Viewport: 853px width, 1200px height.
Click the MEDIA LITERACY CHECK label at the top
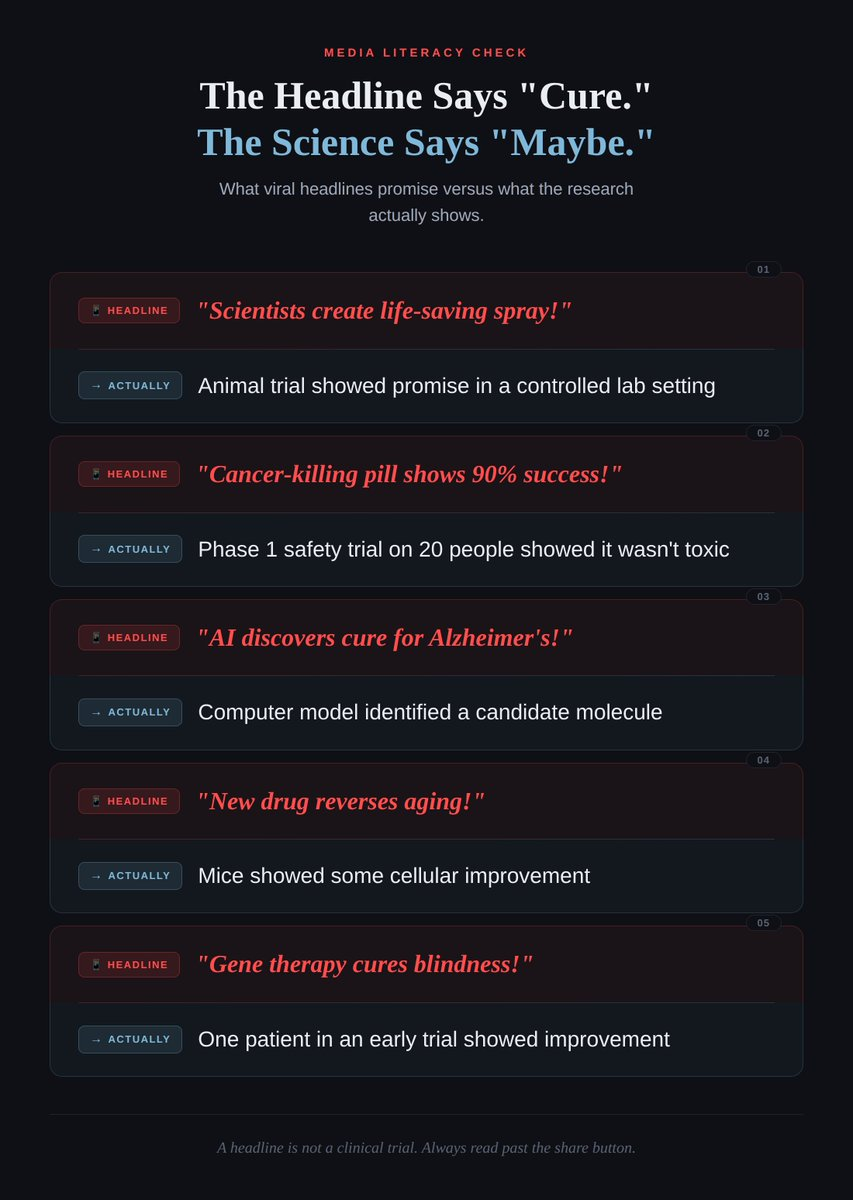(426, 52)
